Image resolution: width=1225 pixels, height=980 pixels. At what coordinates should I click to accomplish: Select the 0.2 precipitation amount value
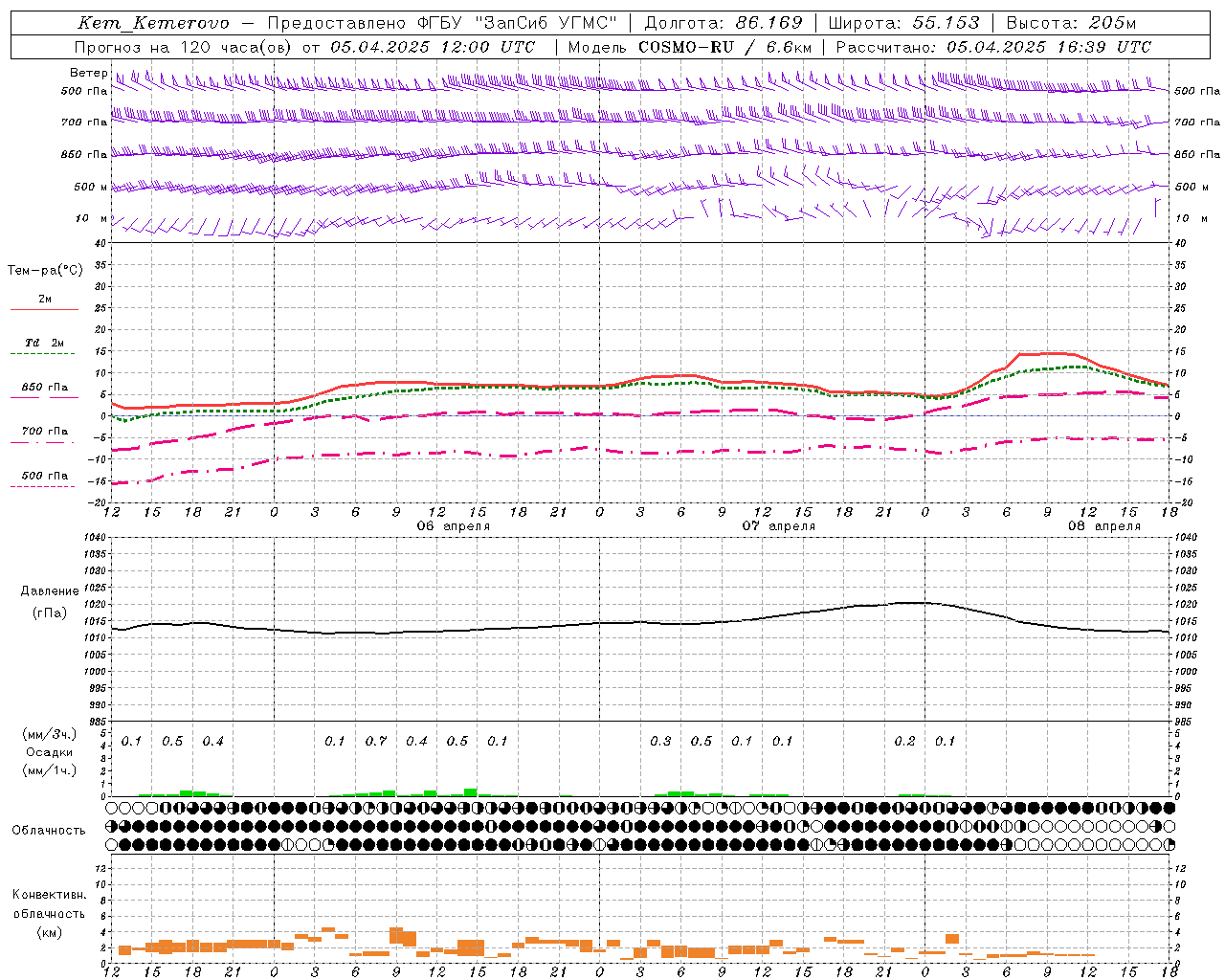click(904, 742)
